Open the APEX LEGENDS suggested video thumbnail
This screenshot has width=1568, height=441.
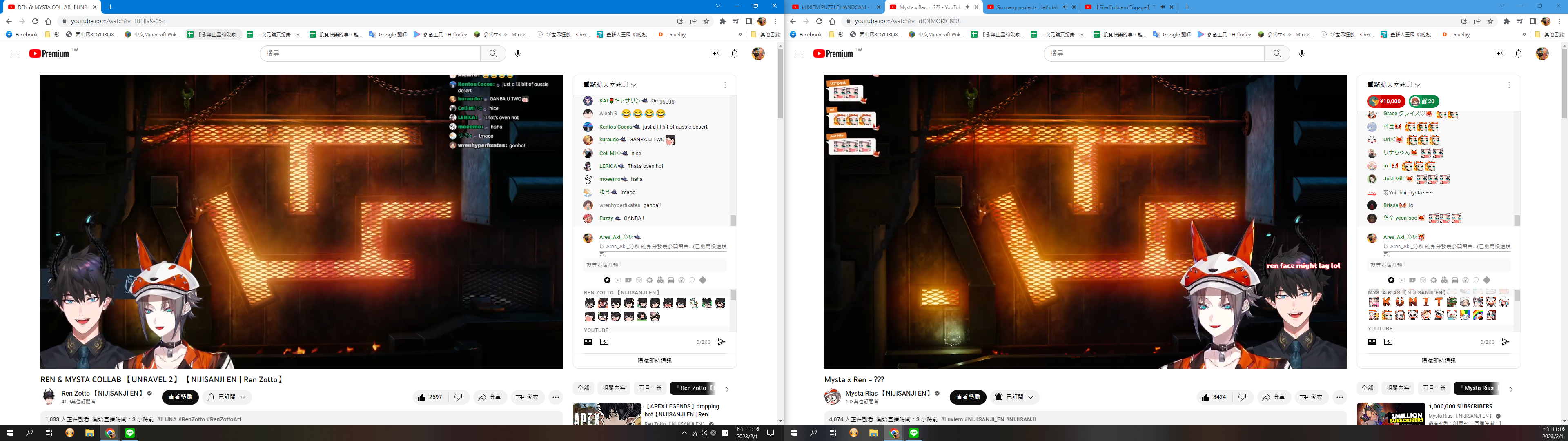[607, 414]
